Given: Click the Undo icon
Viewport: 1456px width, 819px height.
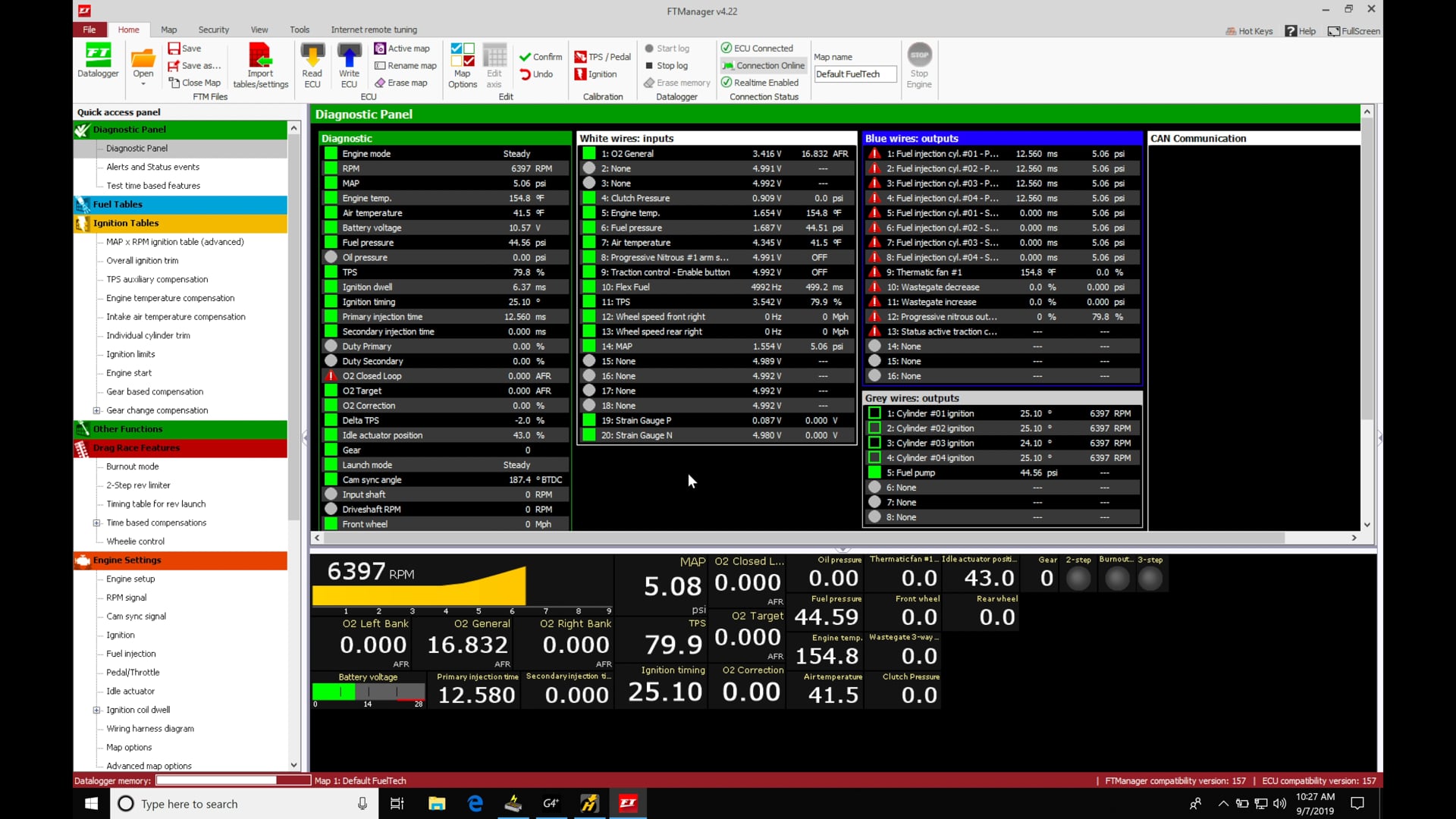Looking at the screenshot, I should coord(536,74).
